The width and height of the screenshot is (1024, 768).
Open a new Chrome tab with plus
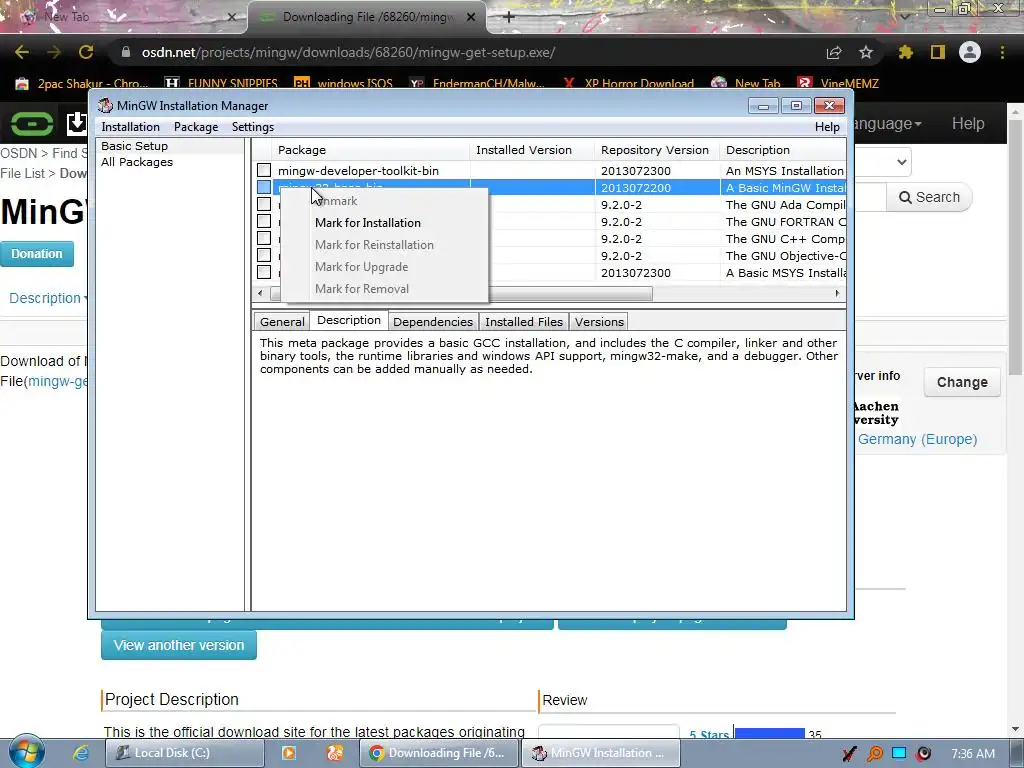tap(509, 17)
